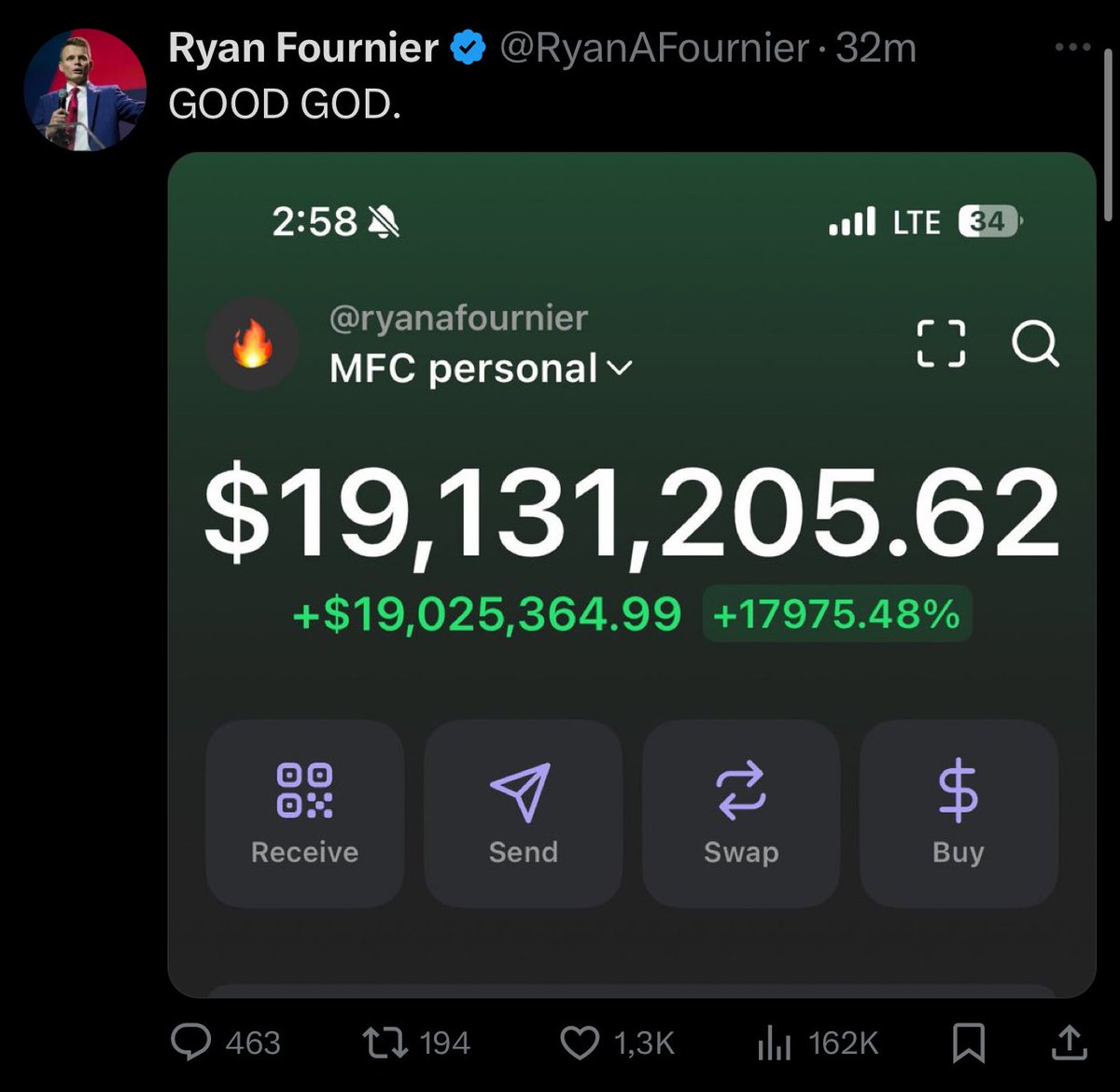Click the share upload icon
This screenshot has height=1092, width=1120.
(1069, 1042)
